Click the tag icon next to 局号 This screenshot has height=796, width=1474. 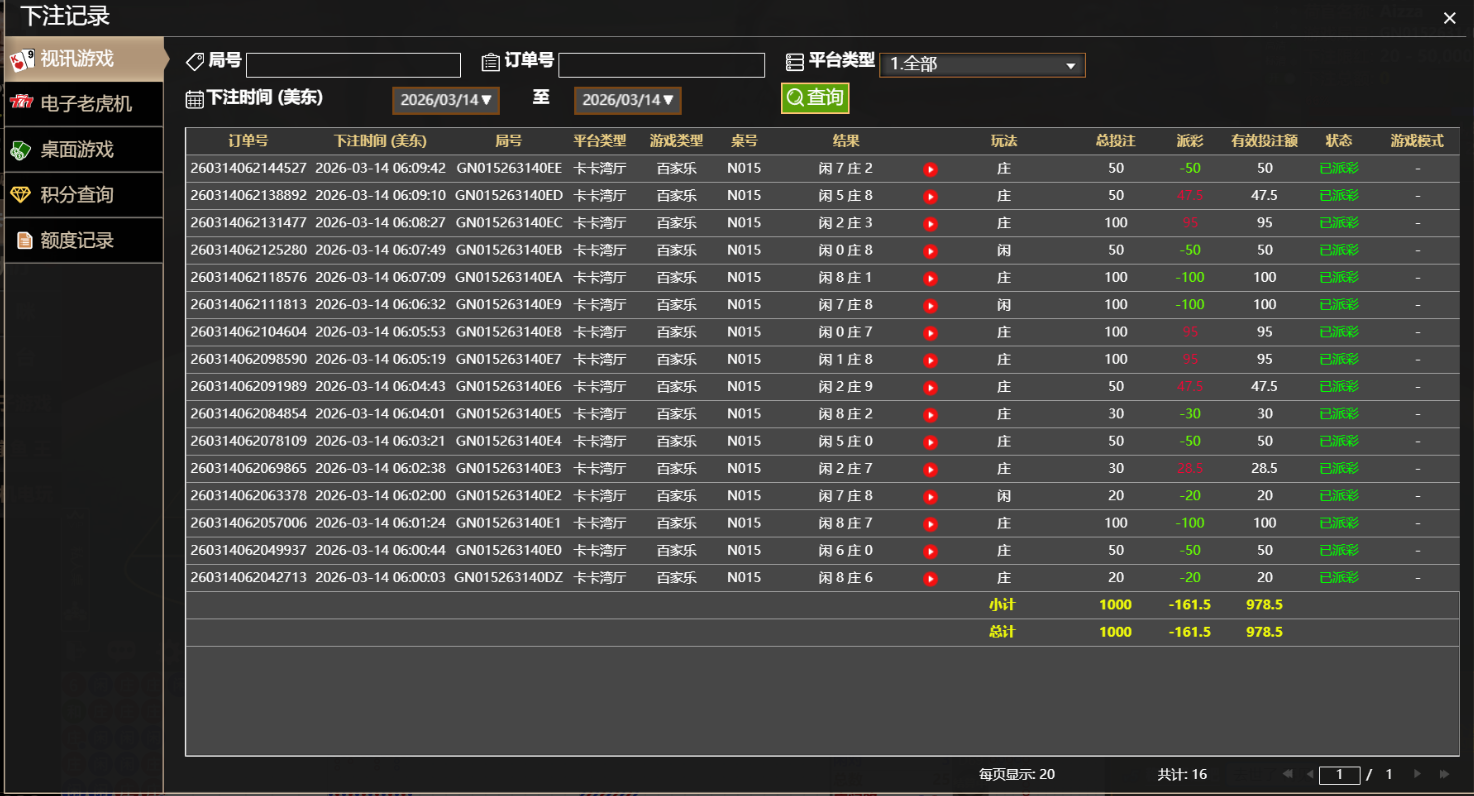coord(193,61)
